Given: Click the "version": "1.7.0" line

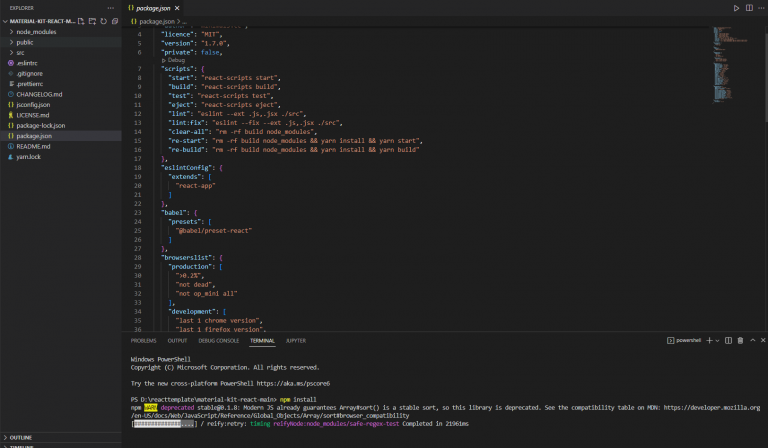Looking at the screenshot, I should 195,44.
